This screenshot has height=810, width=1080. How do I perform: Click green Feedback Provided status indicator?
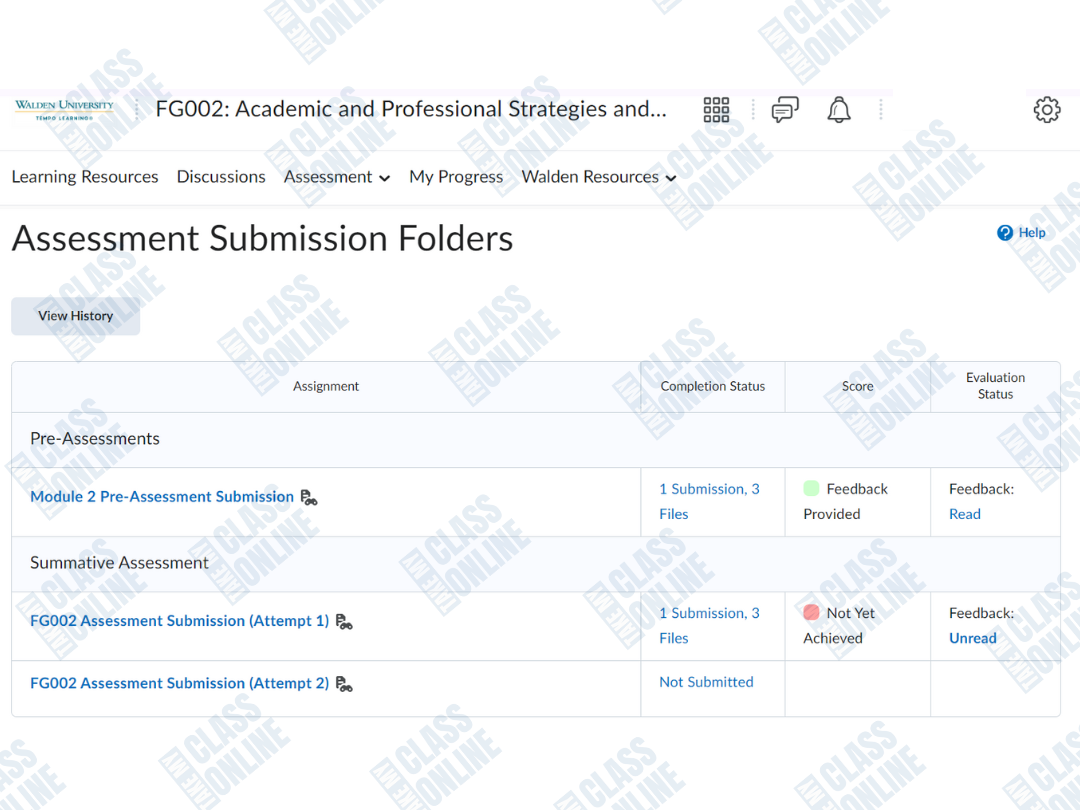tap(811, 488)
